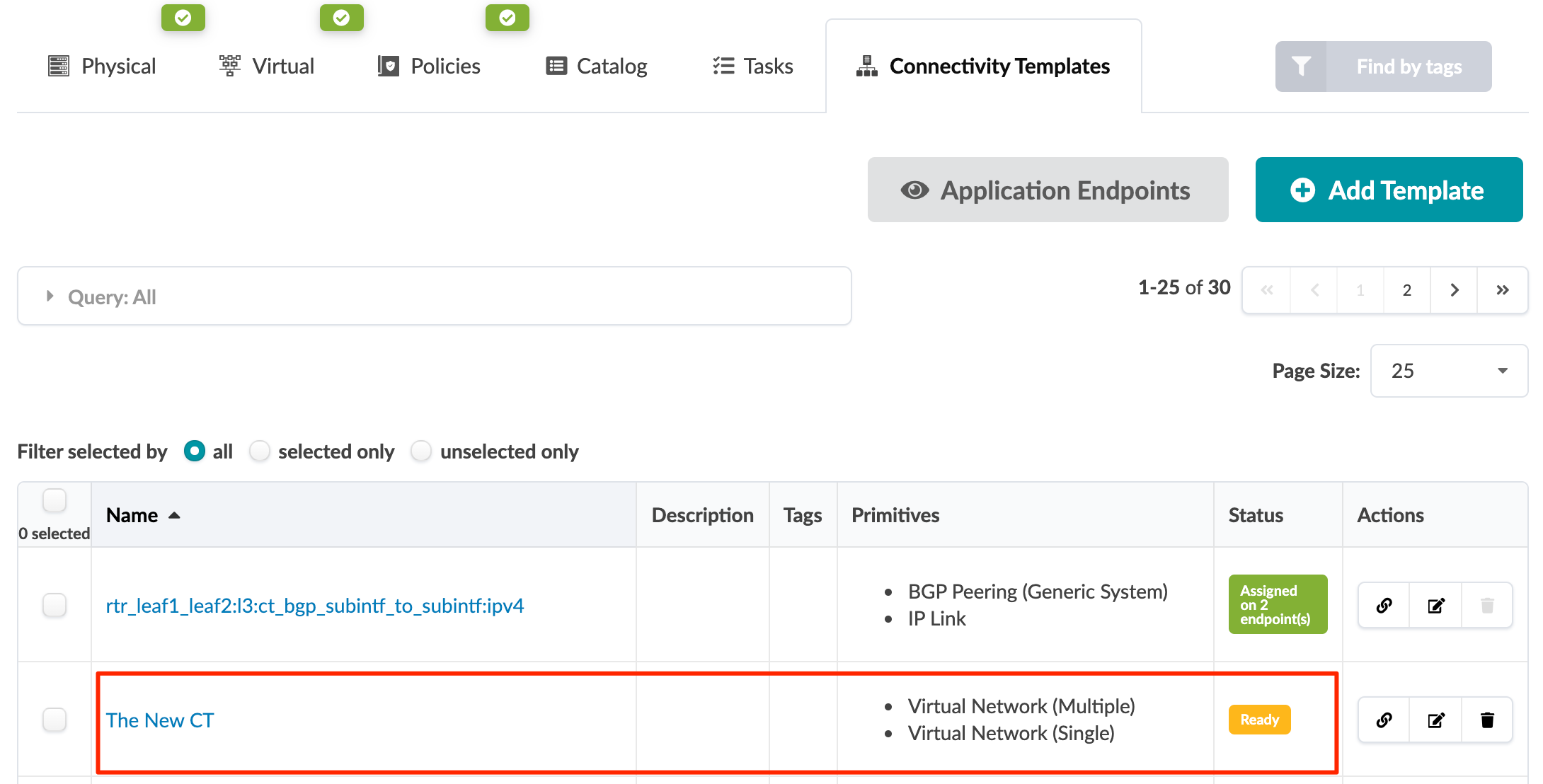1543x784 pixels.
Task: Click the Add Template button
Action: [x=1387, y=190]
